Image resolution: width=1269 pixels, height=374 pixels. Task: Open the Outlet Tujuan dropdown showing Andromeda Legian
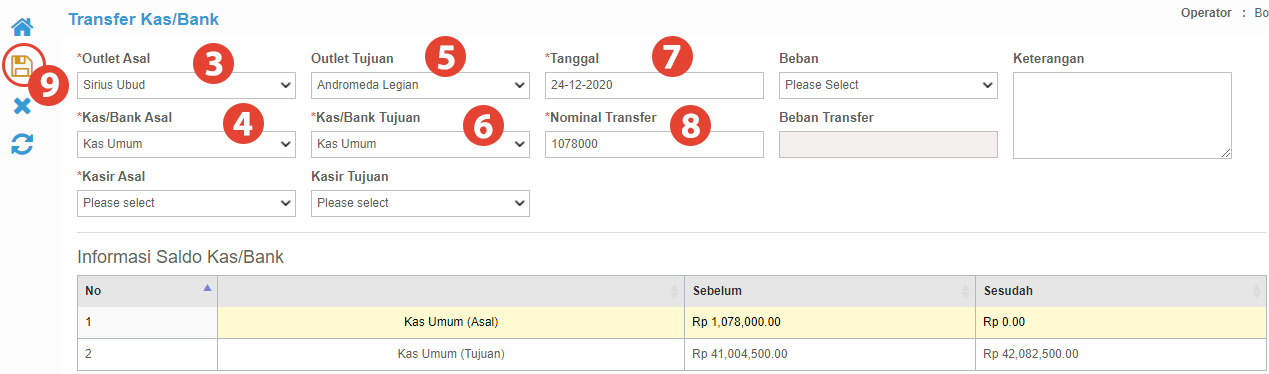pos(420,85)
